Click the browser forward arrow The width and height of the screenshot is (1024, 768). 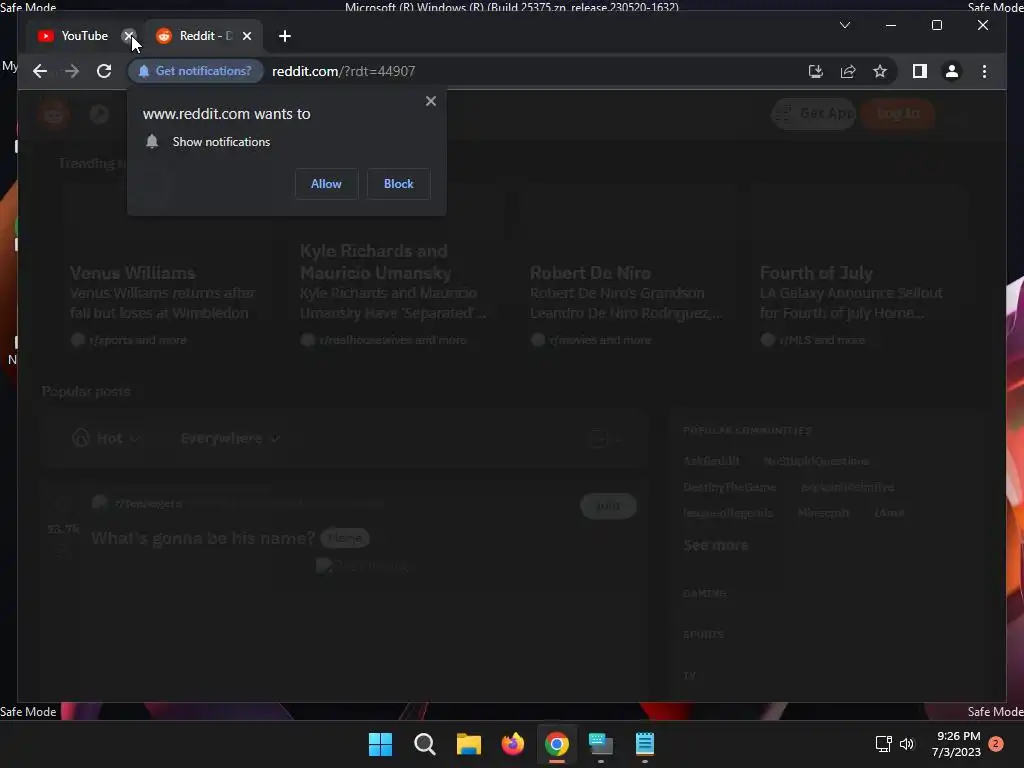click(x=72, y=71)
